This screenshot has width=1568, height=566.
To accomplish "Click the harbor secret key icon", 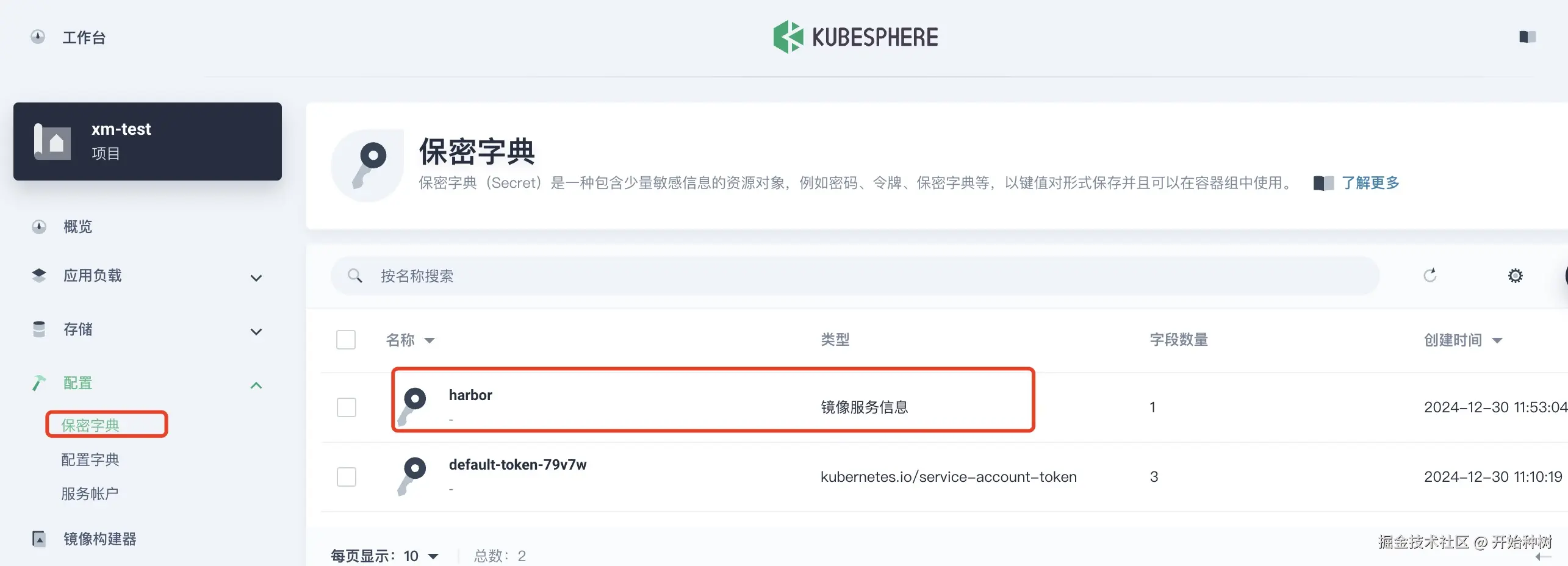I will coord(412,406).
